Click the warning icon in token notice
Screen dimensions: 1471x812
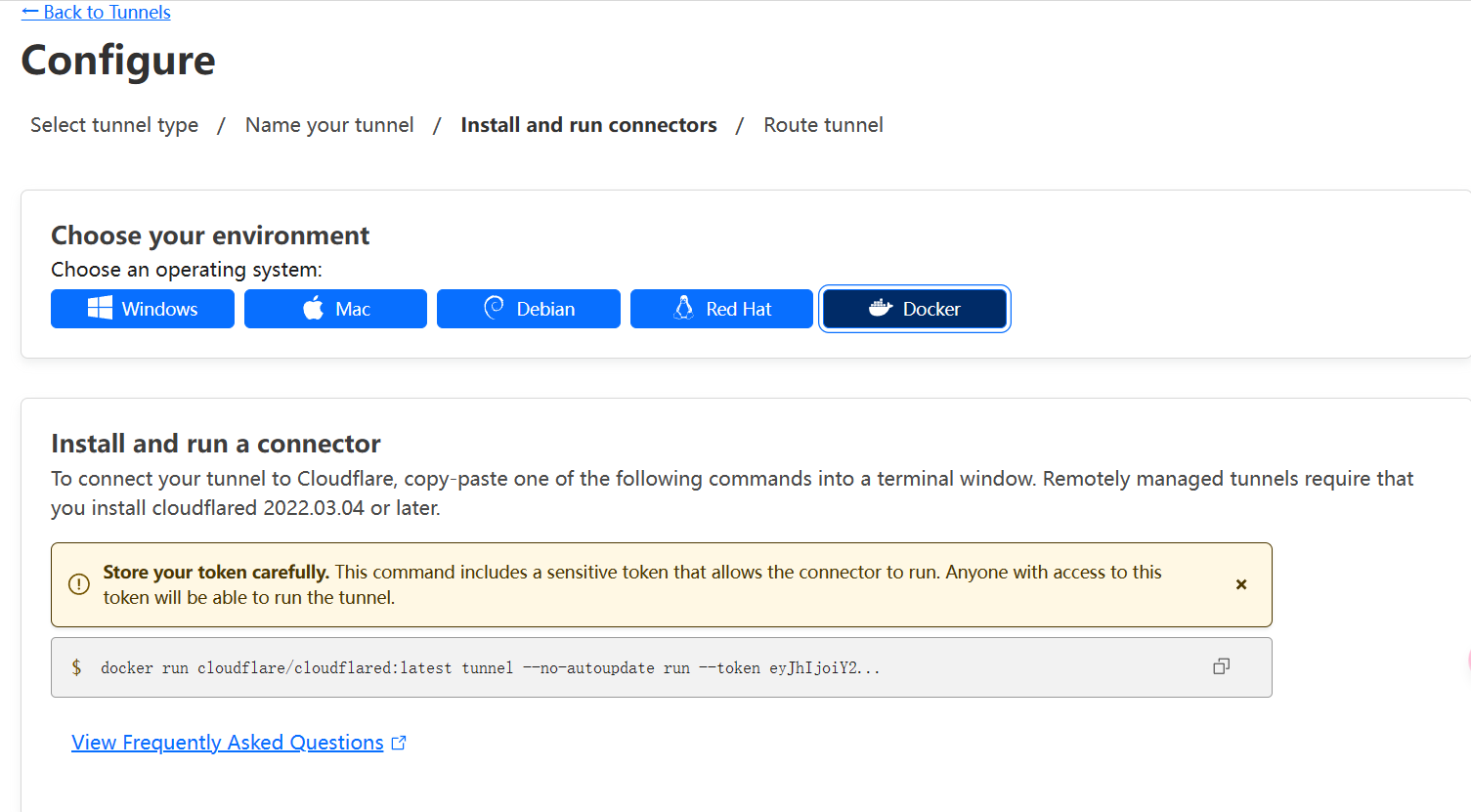(x=79, y=584)
